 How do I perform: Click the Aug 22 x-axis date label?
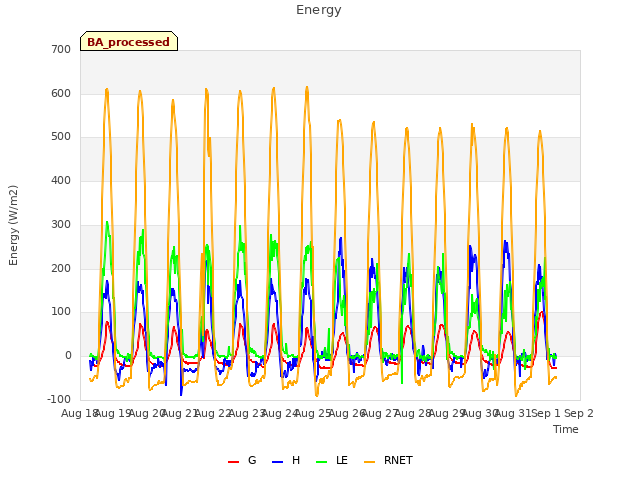(213, 413)
